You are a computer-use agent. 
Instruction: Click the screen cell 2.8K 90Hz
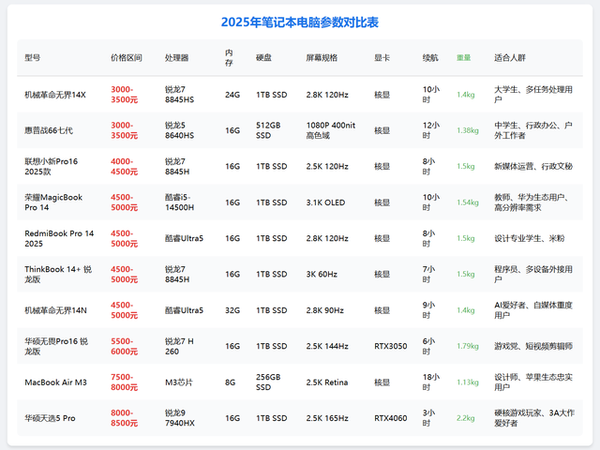[325, 310]
